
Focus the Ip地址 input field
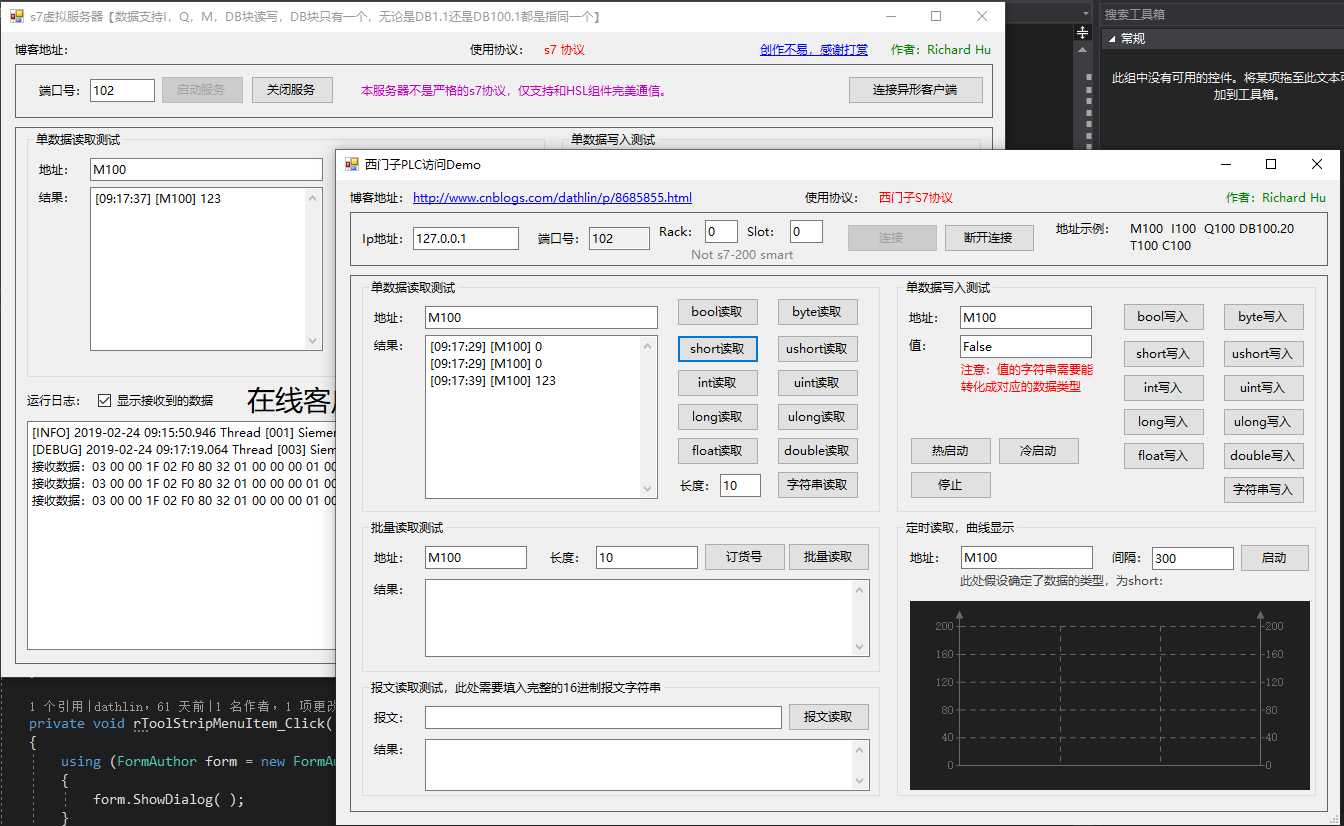point(466,238)
